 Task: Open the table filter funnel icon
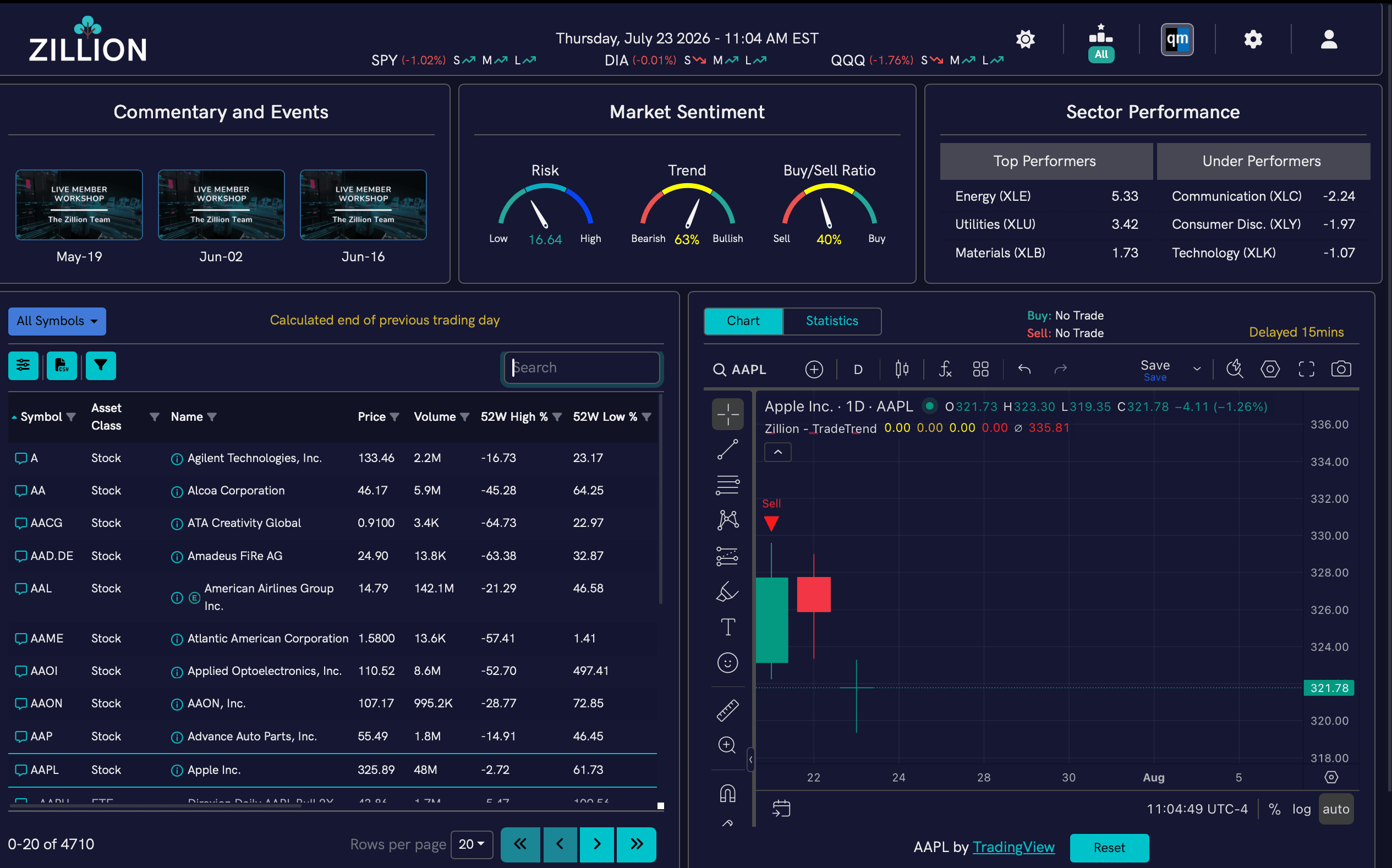101,366
